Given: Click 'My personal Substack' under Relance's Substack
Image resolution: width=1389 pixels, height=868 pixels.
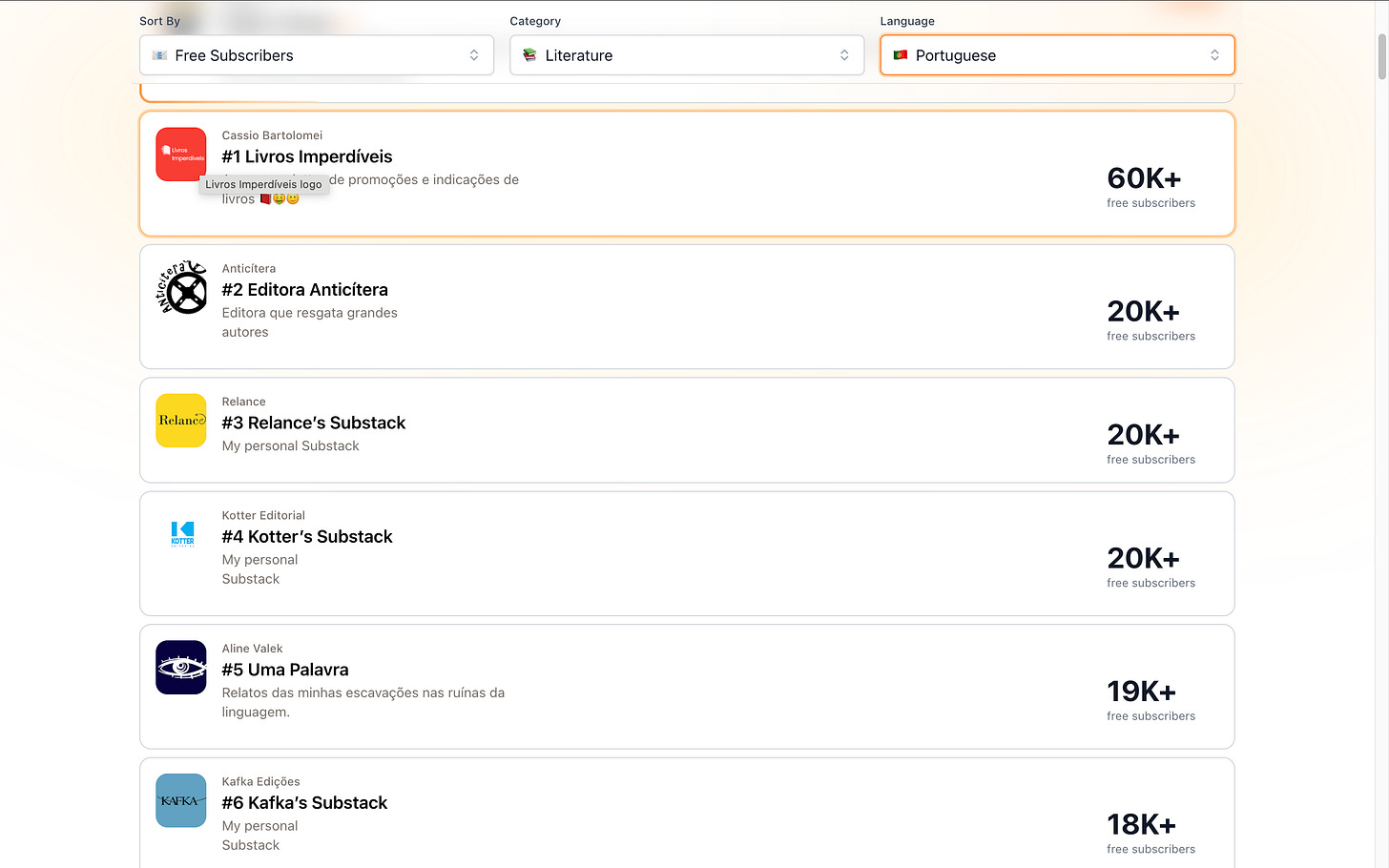Looking at the screenshot, I should point(291,446).
